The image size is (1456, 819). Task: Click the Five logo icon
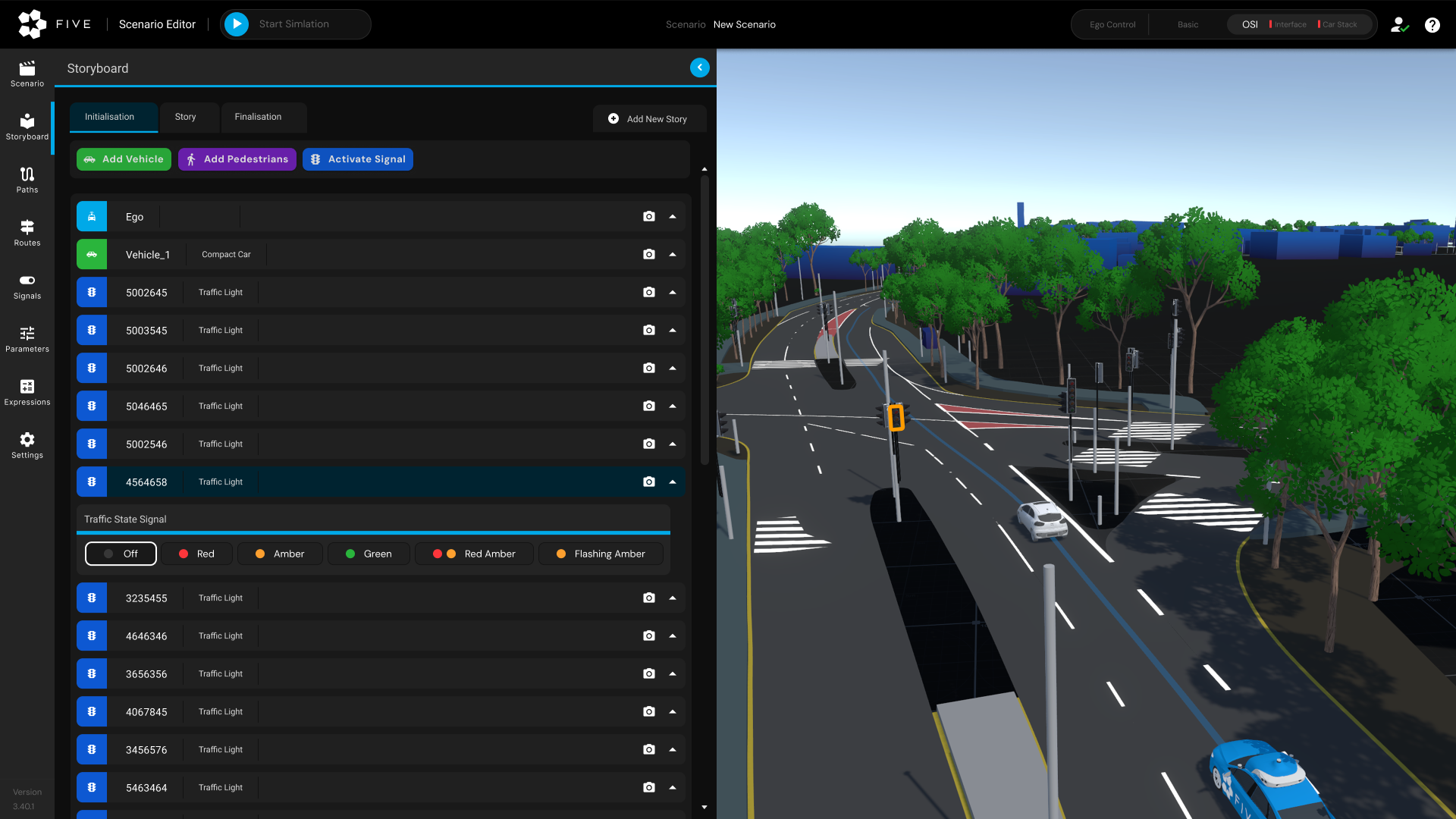coord(32,24)
